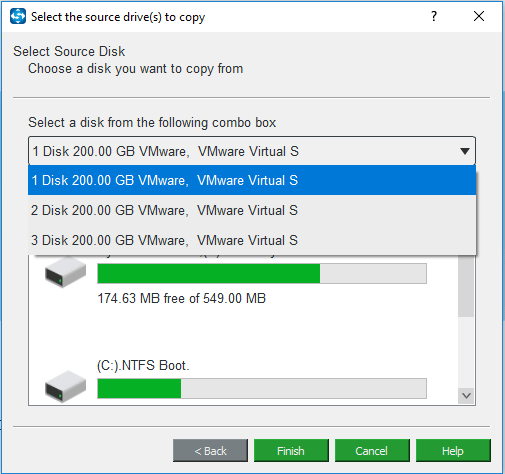This screenshot has height=474, width=505.
Task: Click the C: NTFS Boot usage bar
Action: point(262,388)
